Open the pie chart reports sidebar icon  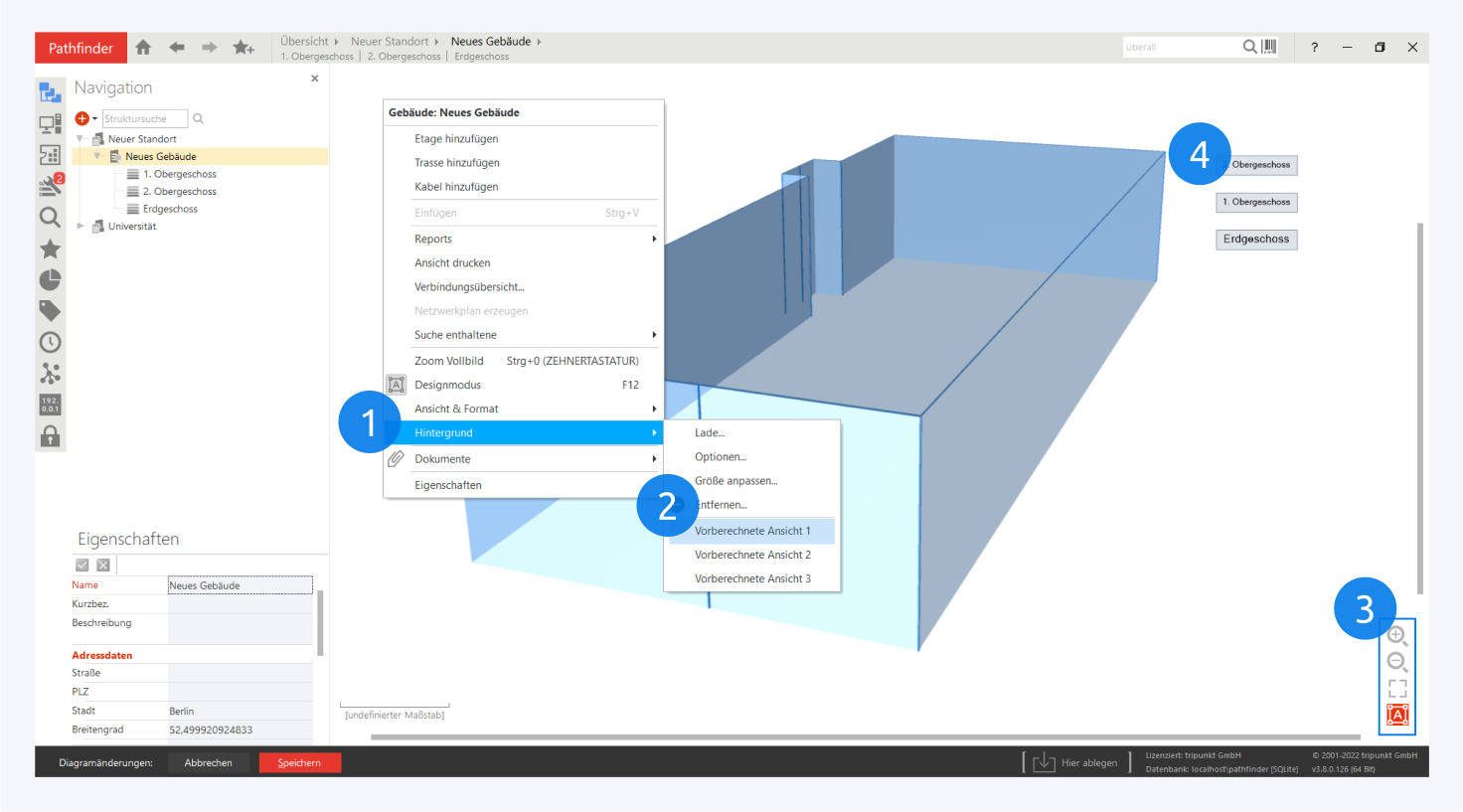pos(50,280)
